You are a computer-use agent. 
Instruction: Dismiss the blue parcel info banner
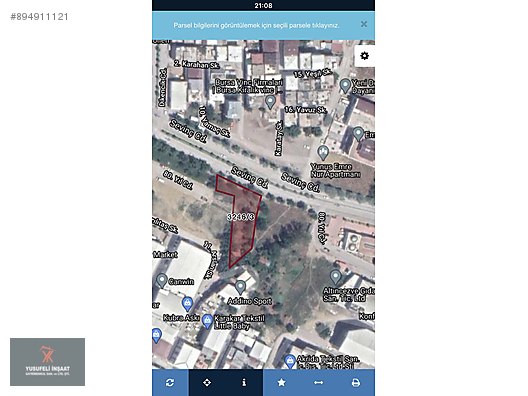pyautogui.click(x=364, y=24)
